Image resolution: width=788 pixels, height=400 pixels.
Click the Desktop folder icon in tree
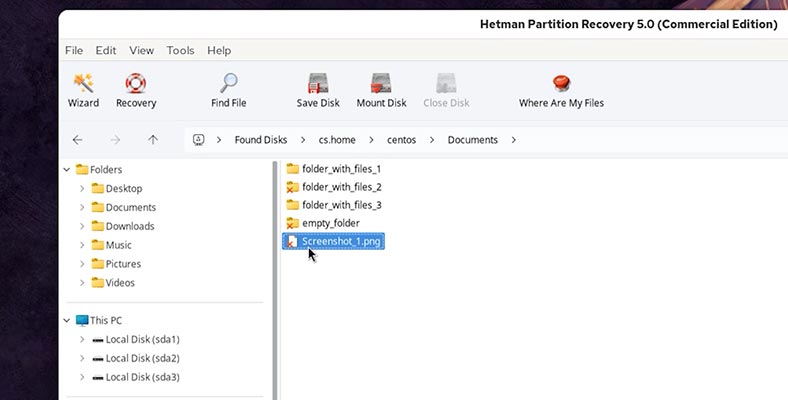coord(97,188)
